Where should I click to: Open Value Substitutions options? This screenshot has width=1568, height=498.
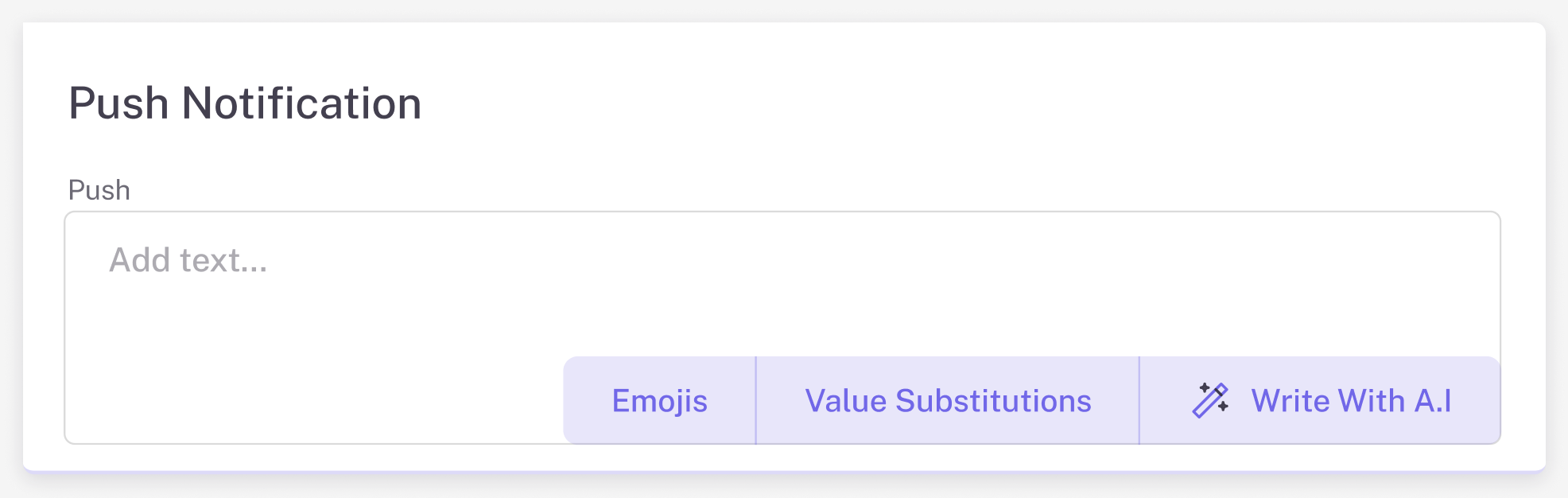(x=948, y=401)
